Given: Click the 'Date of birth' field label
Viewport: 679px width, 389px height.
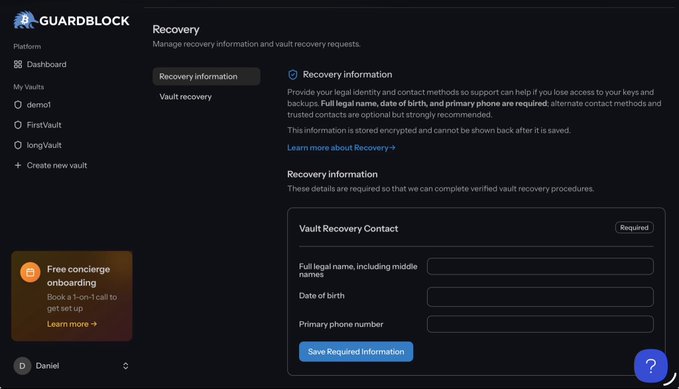Looking at the screenshot, I should [x=322, y=296].
